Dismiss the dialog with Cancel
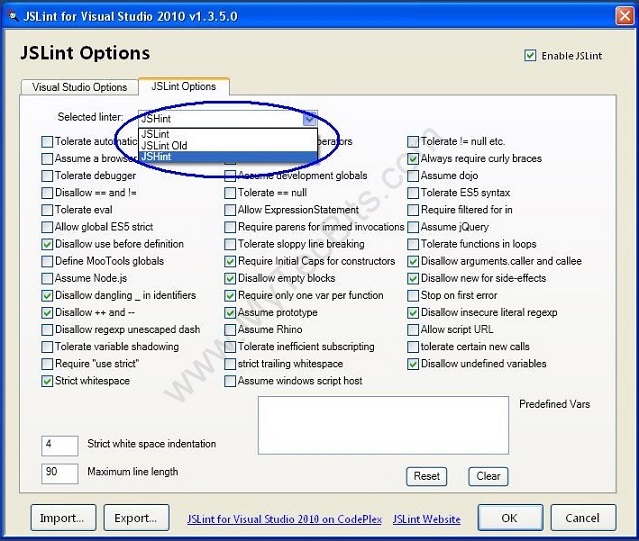This screenshot has width=639, height=541. (x=583, y=518)
